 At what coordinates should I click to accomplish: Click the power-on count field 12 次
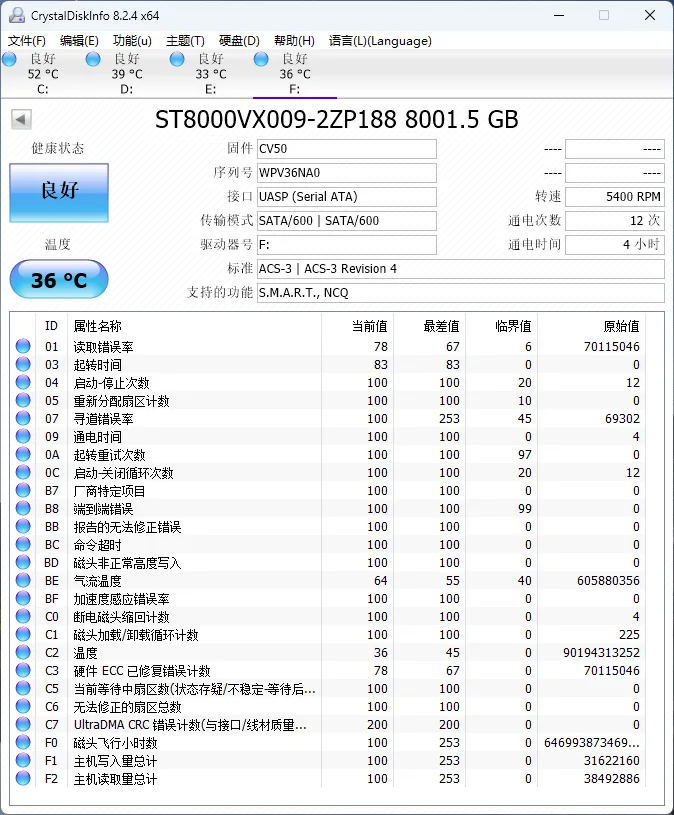pyautogui.click(x=615, y=220)
